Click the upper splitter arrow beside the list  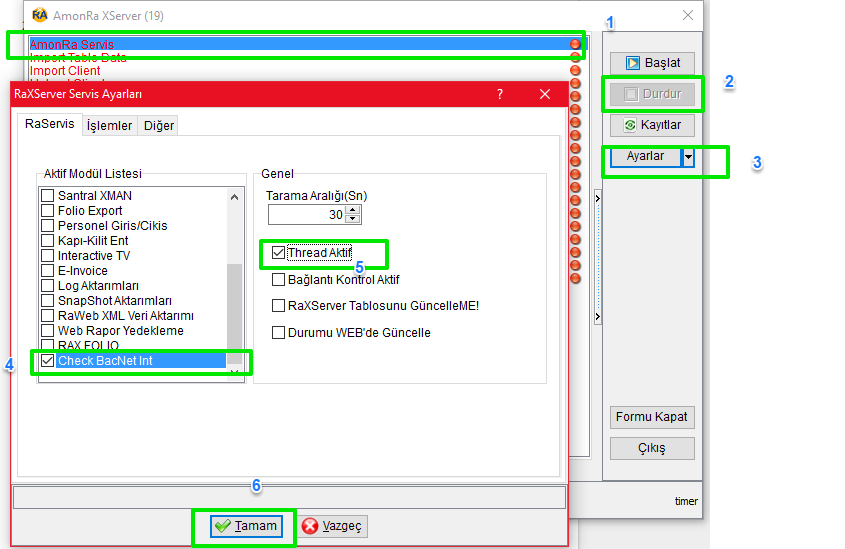(598, 199)
